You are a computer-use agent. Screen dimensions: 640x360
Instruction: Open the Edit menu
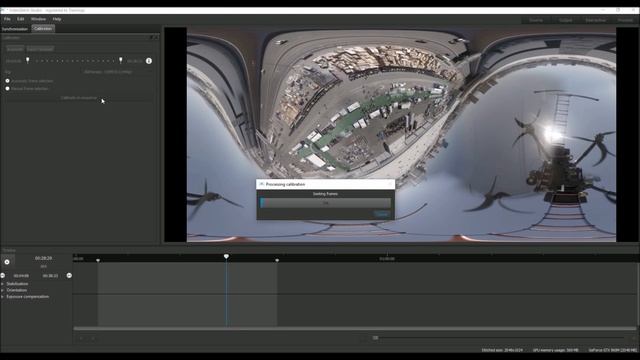(20, 19)
